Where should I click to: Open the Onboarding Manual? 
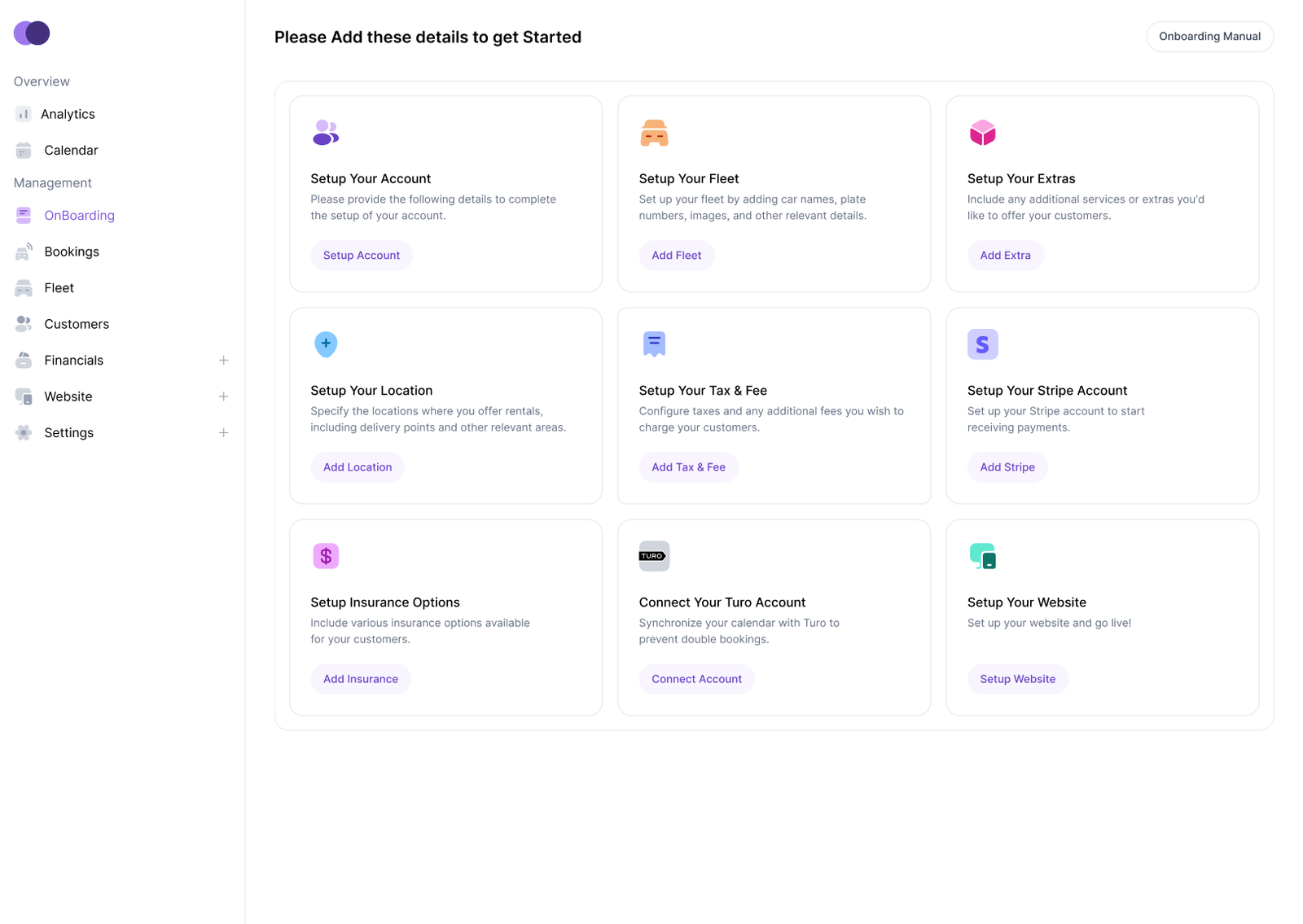1209,37
